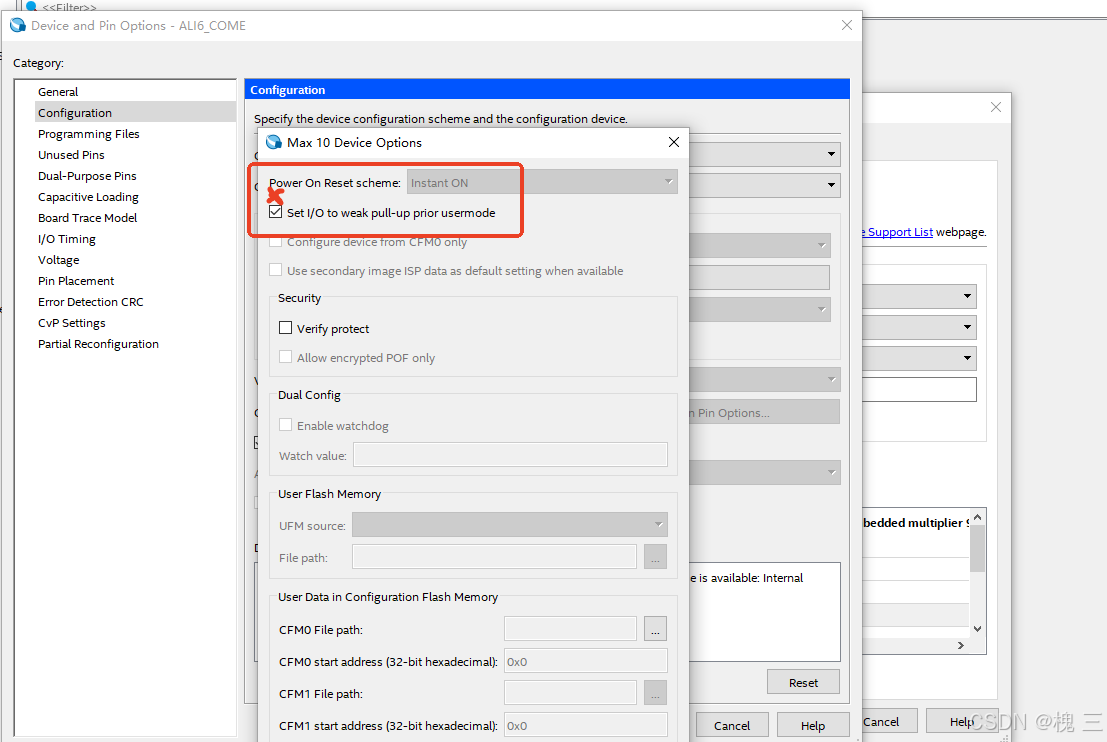Click the vertical scrollbar thumb in rear window

pyautogui.click(x=977, y=549)
